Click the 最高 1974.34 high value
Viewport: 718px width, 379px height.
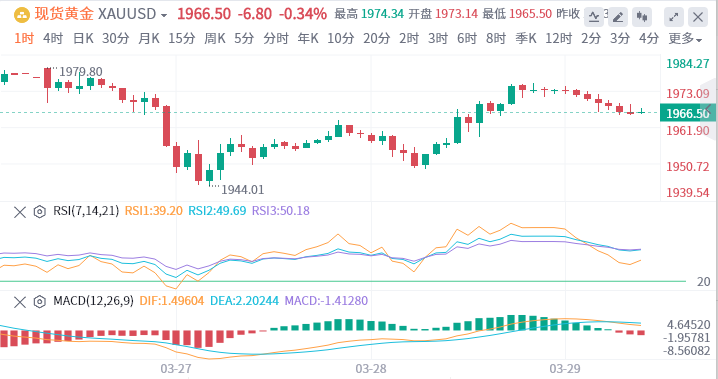pyautogui.click(x=369, y=15)
